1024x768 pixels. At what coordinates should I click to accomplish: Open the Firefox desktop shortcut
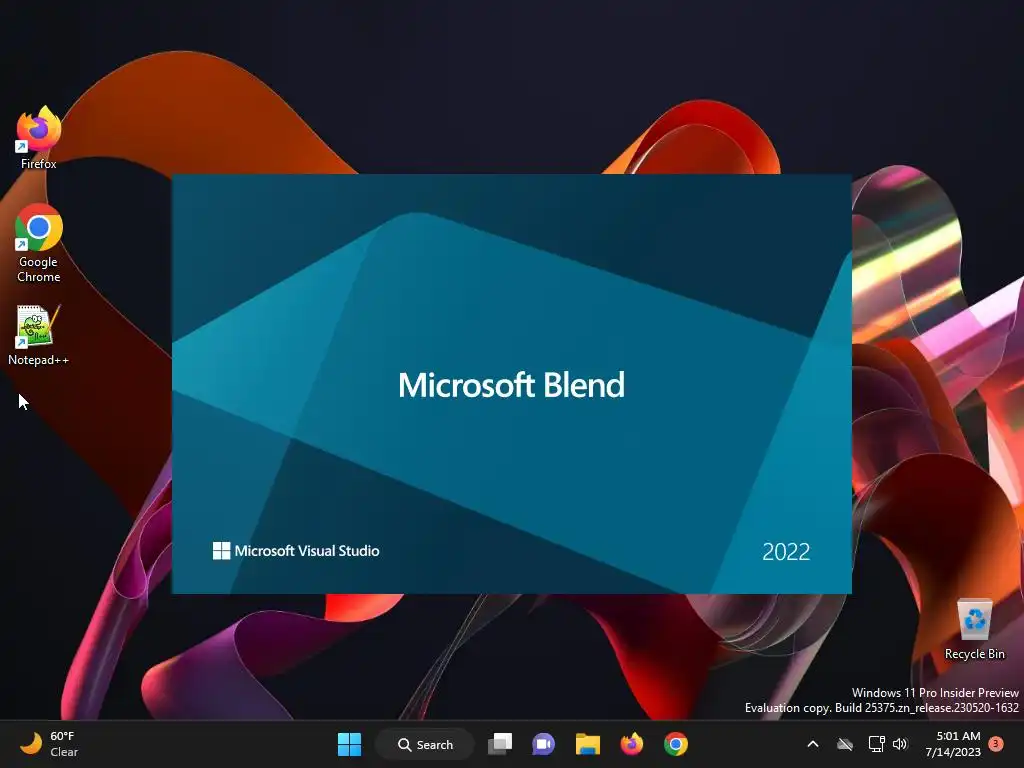coord(39,138)
